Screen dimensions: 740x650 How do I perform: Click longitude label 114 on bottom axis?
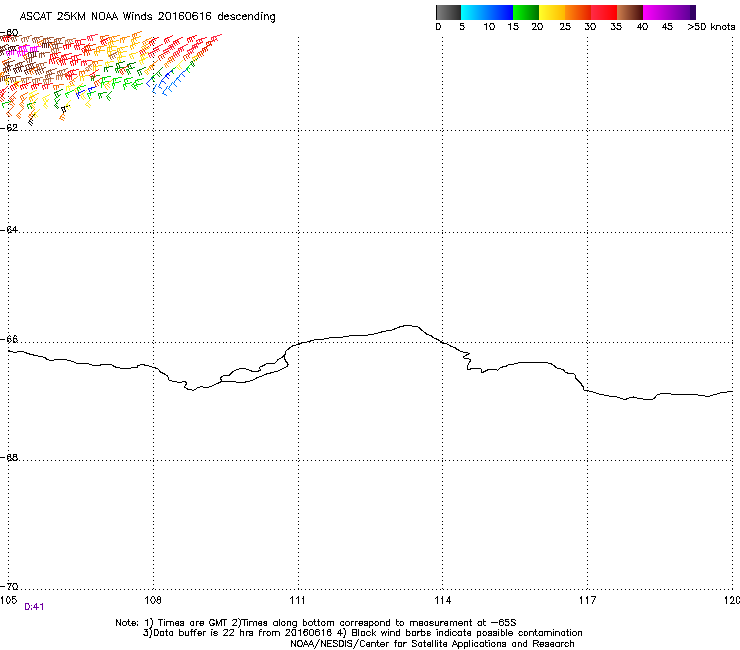(x=443, y=600)
